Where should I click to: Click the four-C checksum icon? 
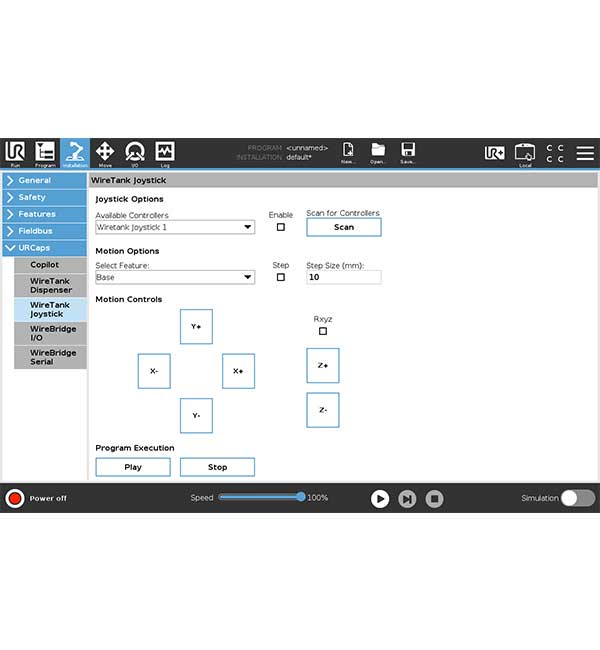tap(555, 153)
